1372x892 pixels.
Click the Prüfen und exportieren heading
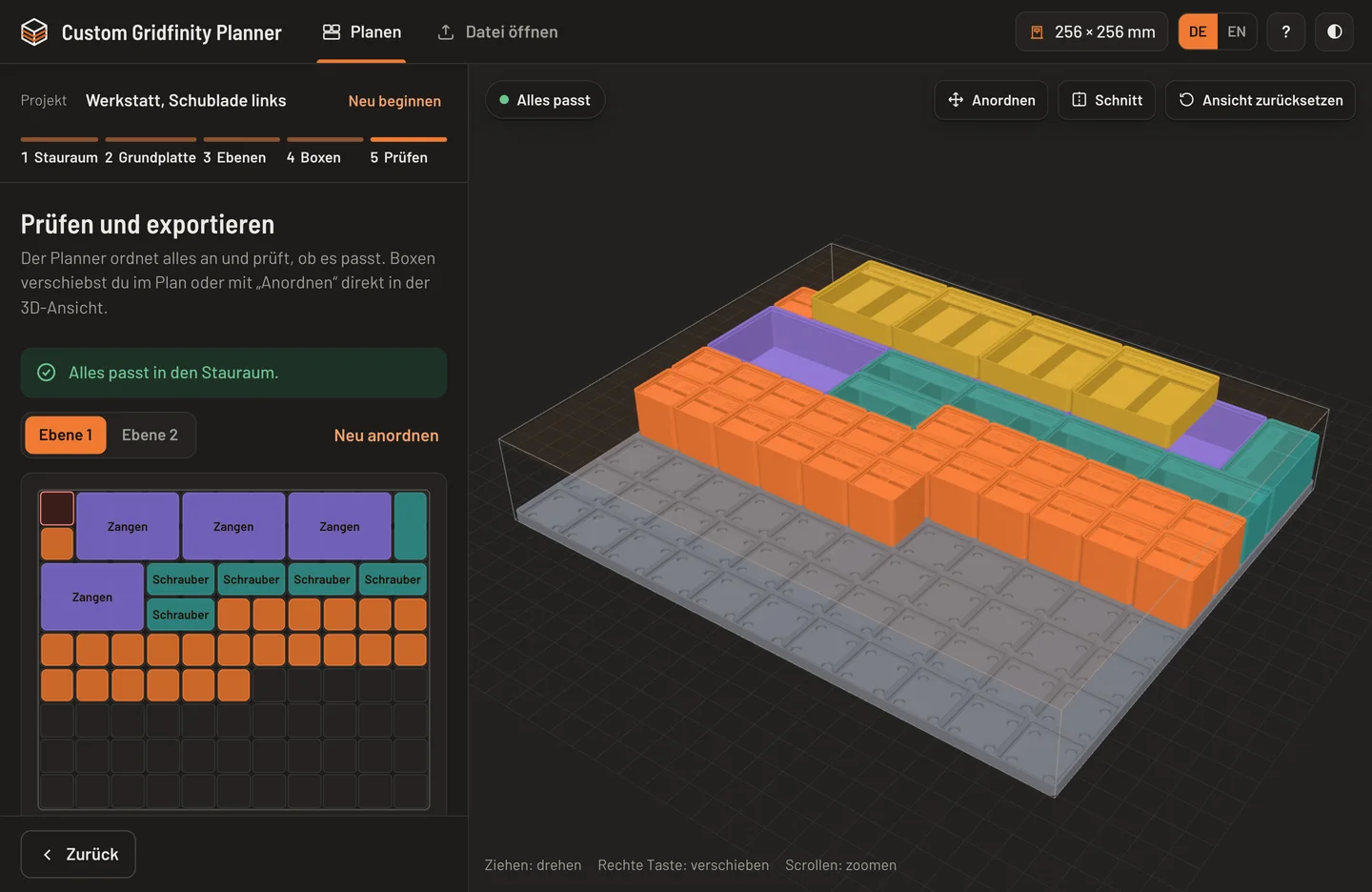pyautogui.click(x=148, y=225)
